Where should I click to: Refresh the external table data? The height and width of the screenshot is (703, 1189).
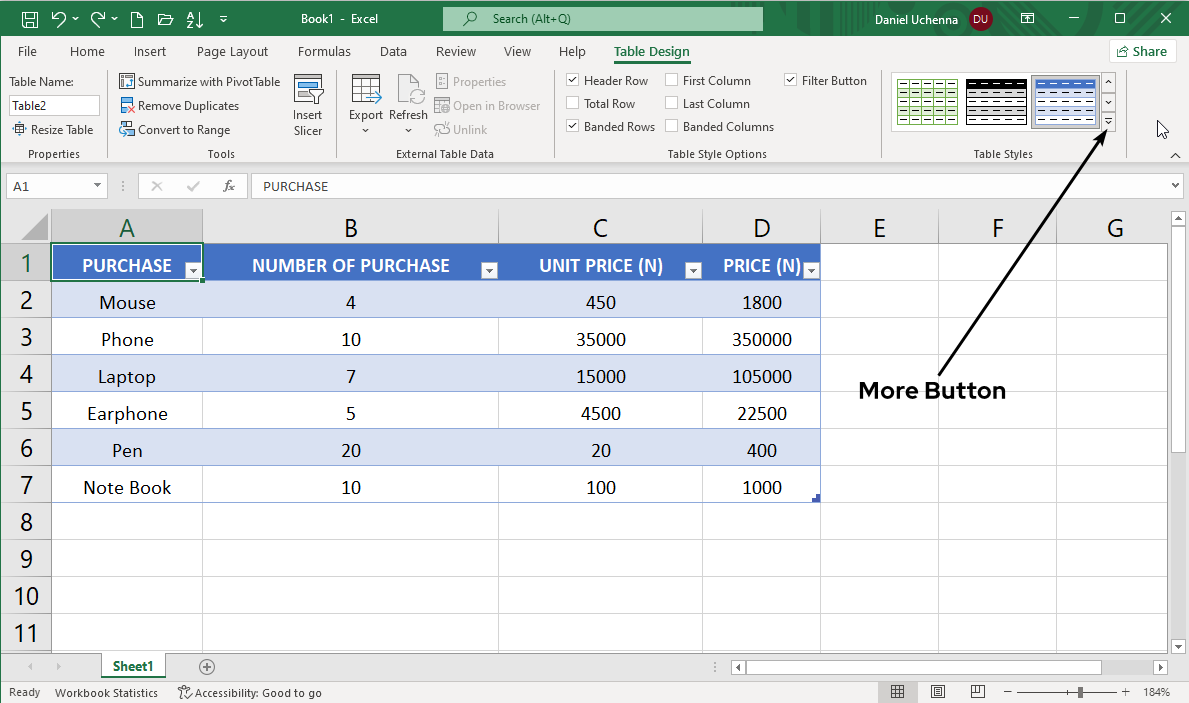pos(408,98)
